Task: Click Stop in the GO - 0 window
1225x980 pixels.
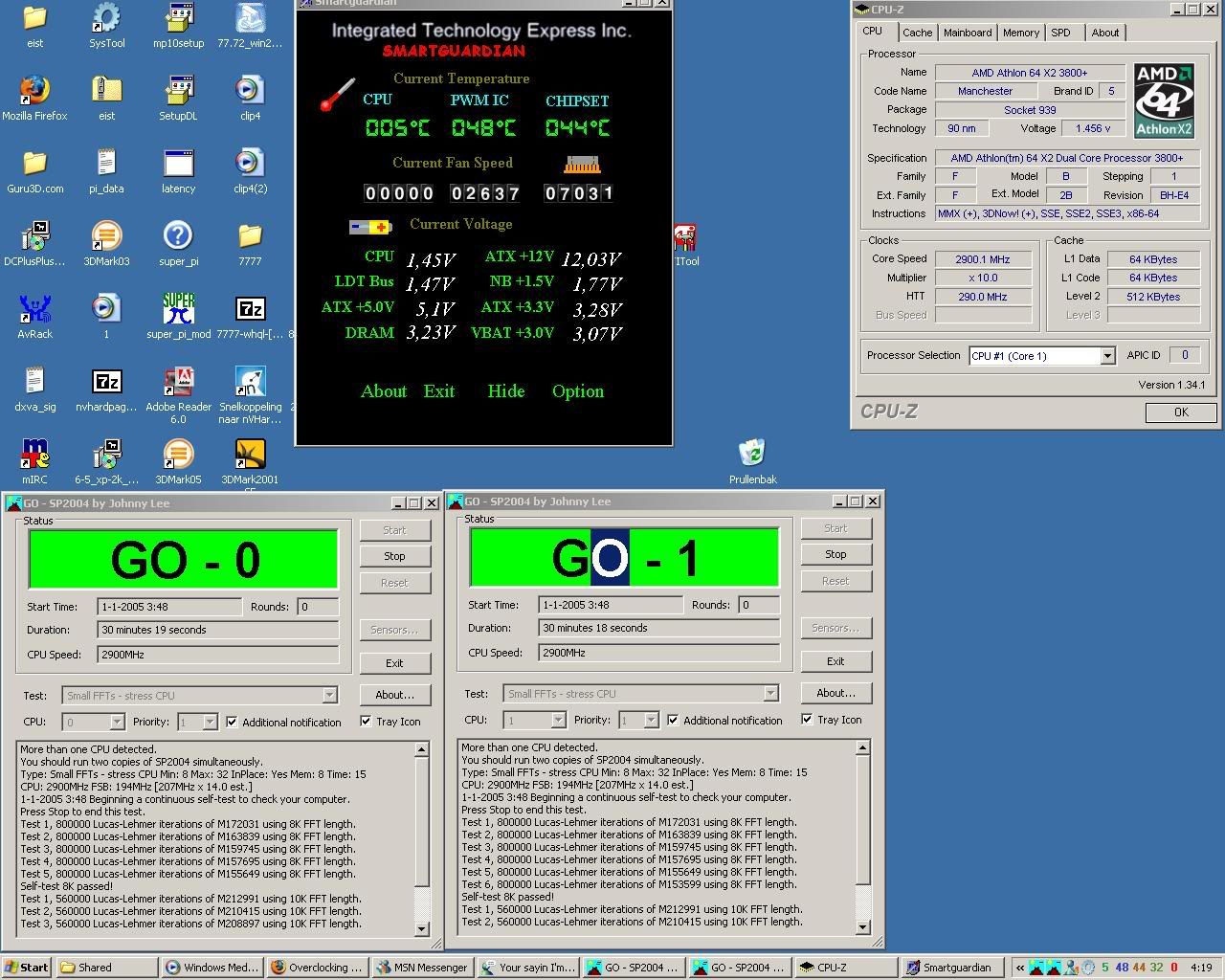Action: [394, 556]
